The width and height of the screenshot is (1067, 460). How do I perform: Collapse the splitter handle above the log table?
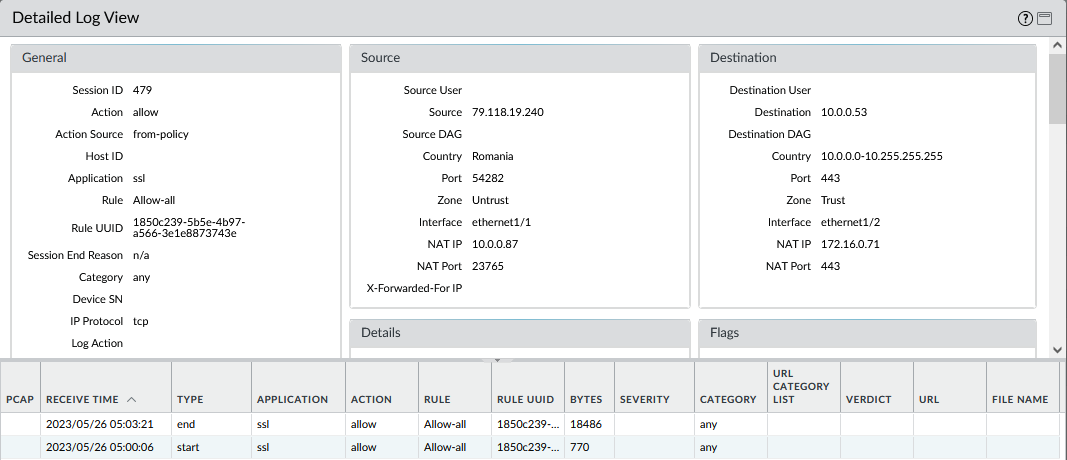click(x=497, y=359)
